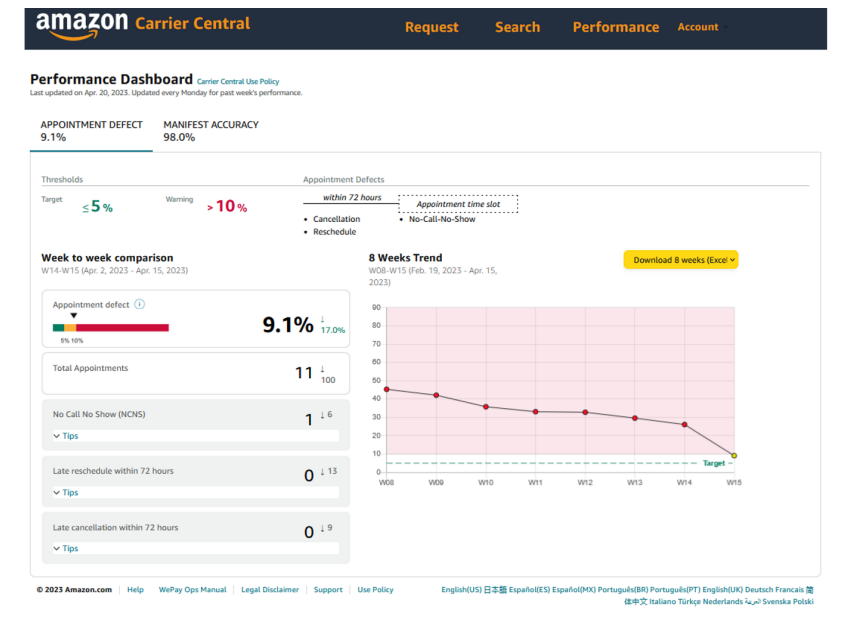Click the Appointment defect info icon
Viewport: 846px width, 625px height.
[x=140, y=304]
